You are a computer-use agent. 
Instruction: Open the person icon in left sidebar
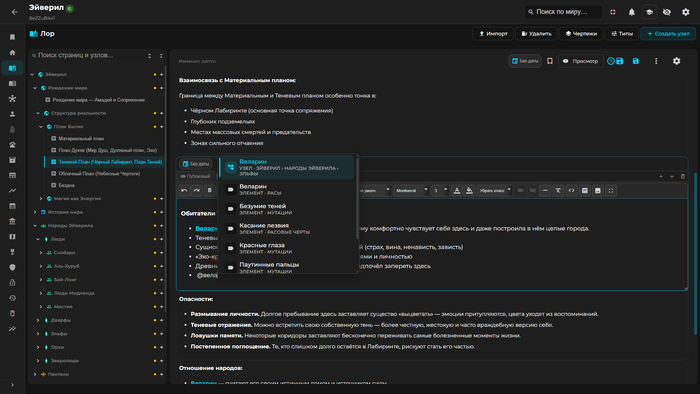pyautogui.click(x=12, y=114)
